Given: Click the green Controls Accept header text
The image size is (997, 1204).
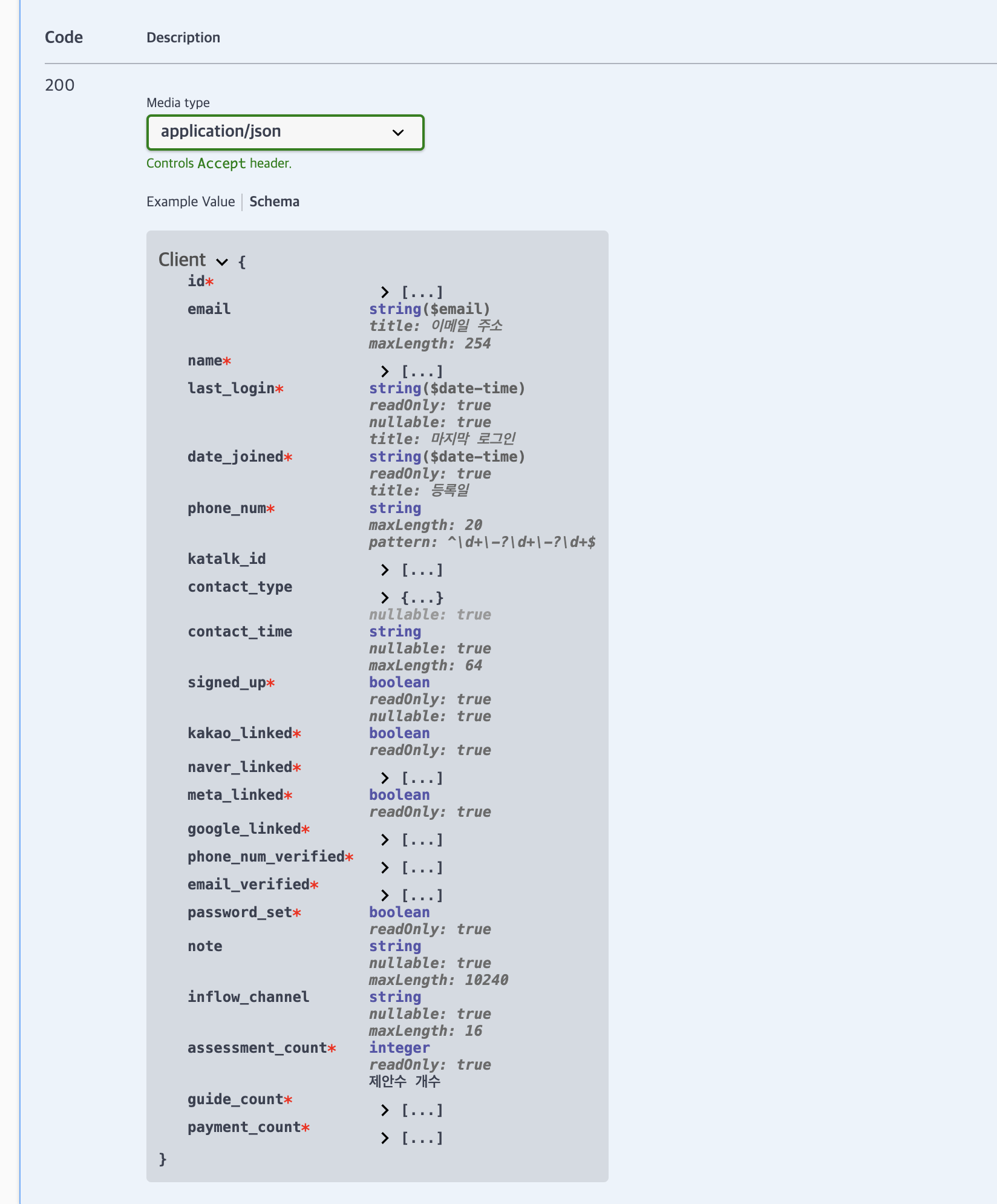Looking at the screenshot, I should (x=219, y=163).
